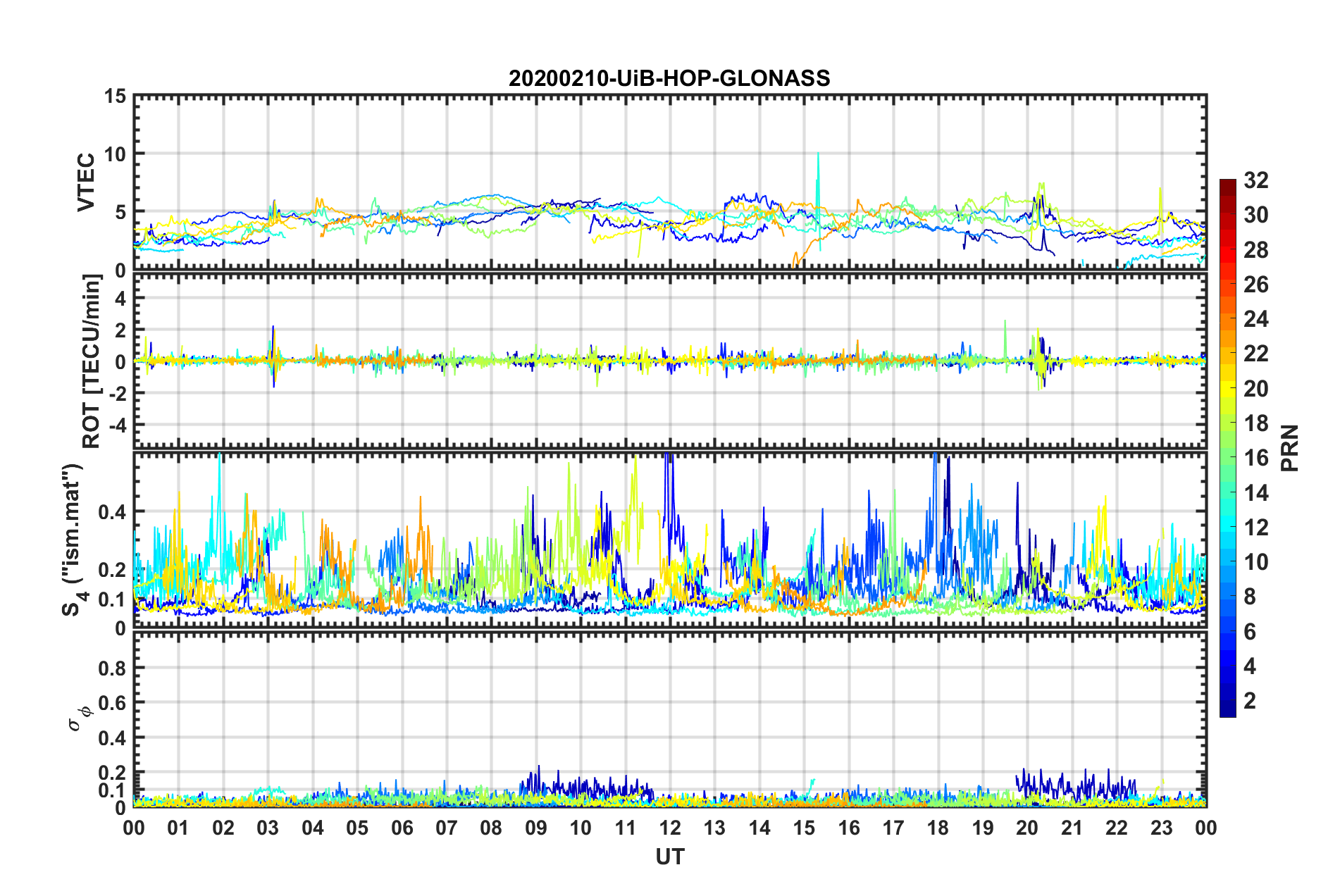The height and width of the screenshot is (896, 1340).
Task: Select the ROT [TECU/min] axis label
Action: coord(92,361)
